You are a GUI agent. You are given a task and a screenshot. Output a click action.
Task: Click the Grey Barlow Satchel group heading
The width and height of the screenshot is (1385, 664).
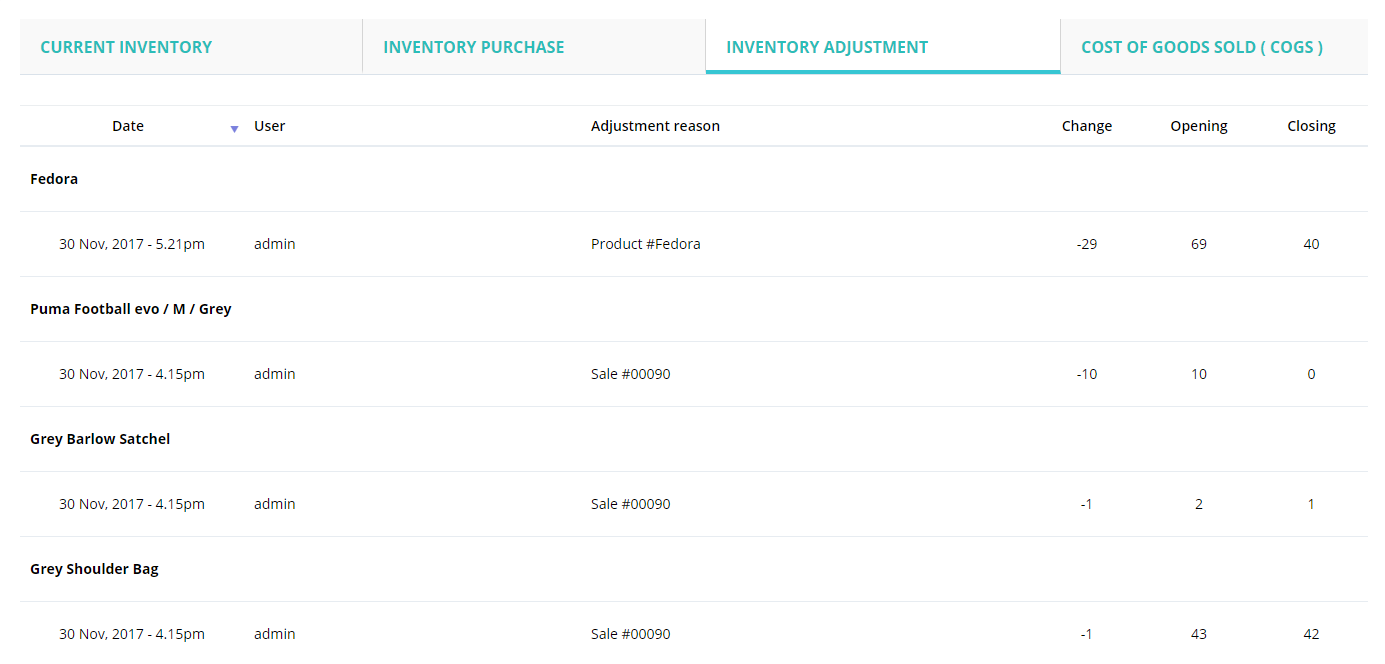coord(100,439)
